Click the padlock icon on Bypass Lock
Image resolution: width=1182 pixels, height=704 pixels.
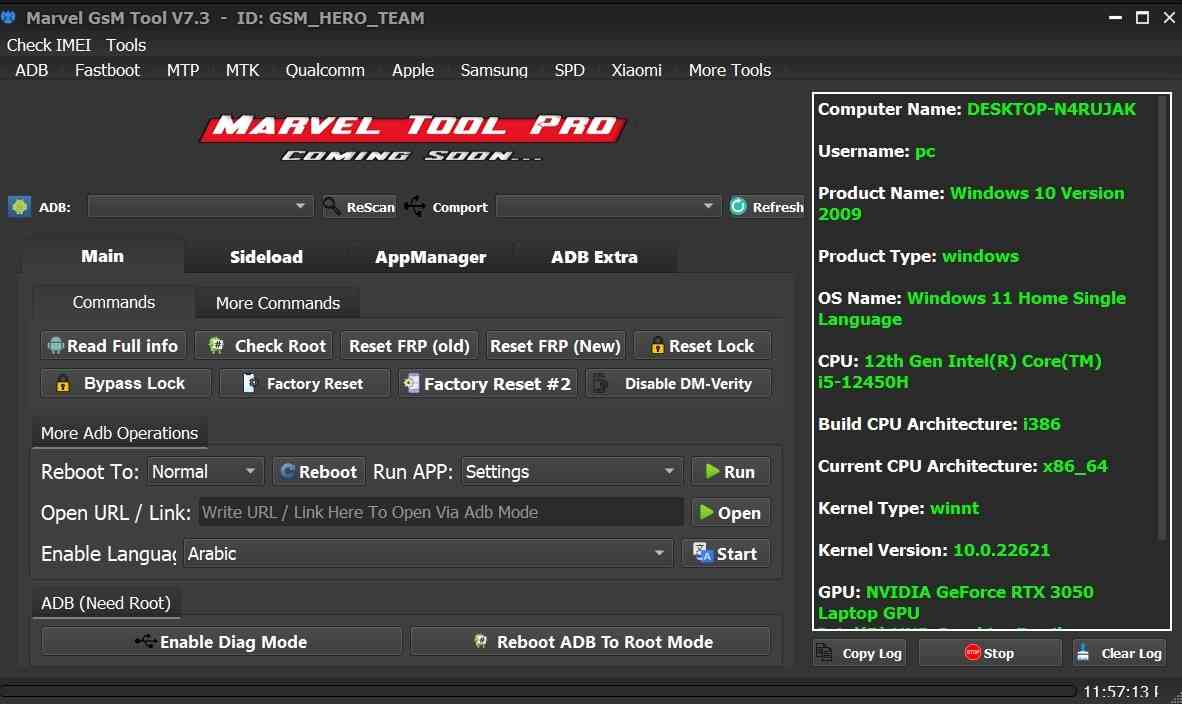63,384
